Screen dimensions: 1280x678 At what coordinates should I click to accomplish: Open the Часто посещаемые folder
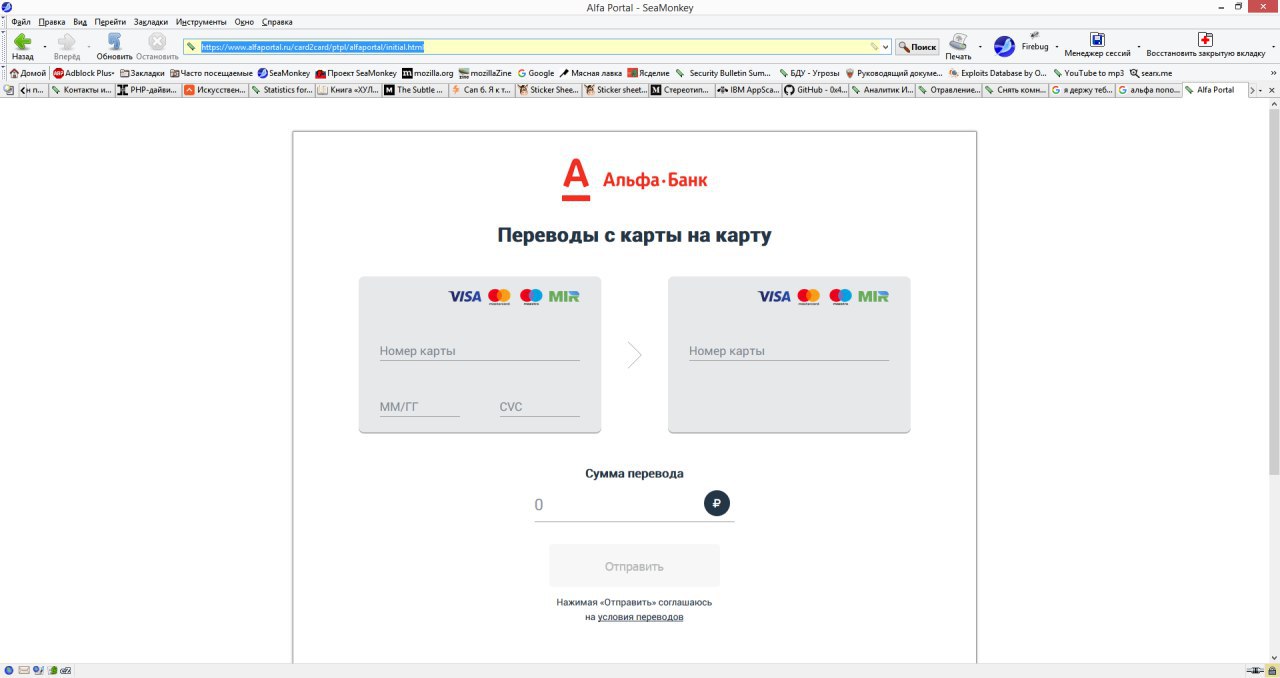pyautogui.click(x=211, y=73)
